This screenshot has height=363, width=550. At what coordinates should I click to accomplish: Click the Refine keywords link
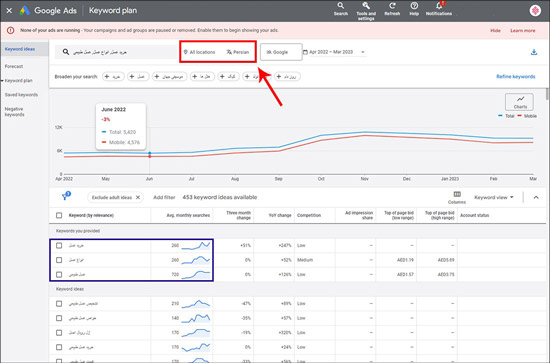click(x=516, y=76)
